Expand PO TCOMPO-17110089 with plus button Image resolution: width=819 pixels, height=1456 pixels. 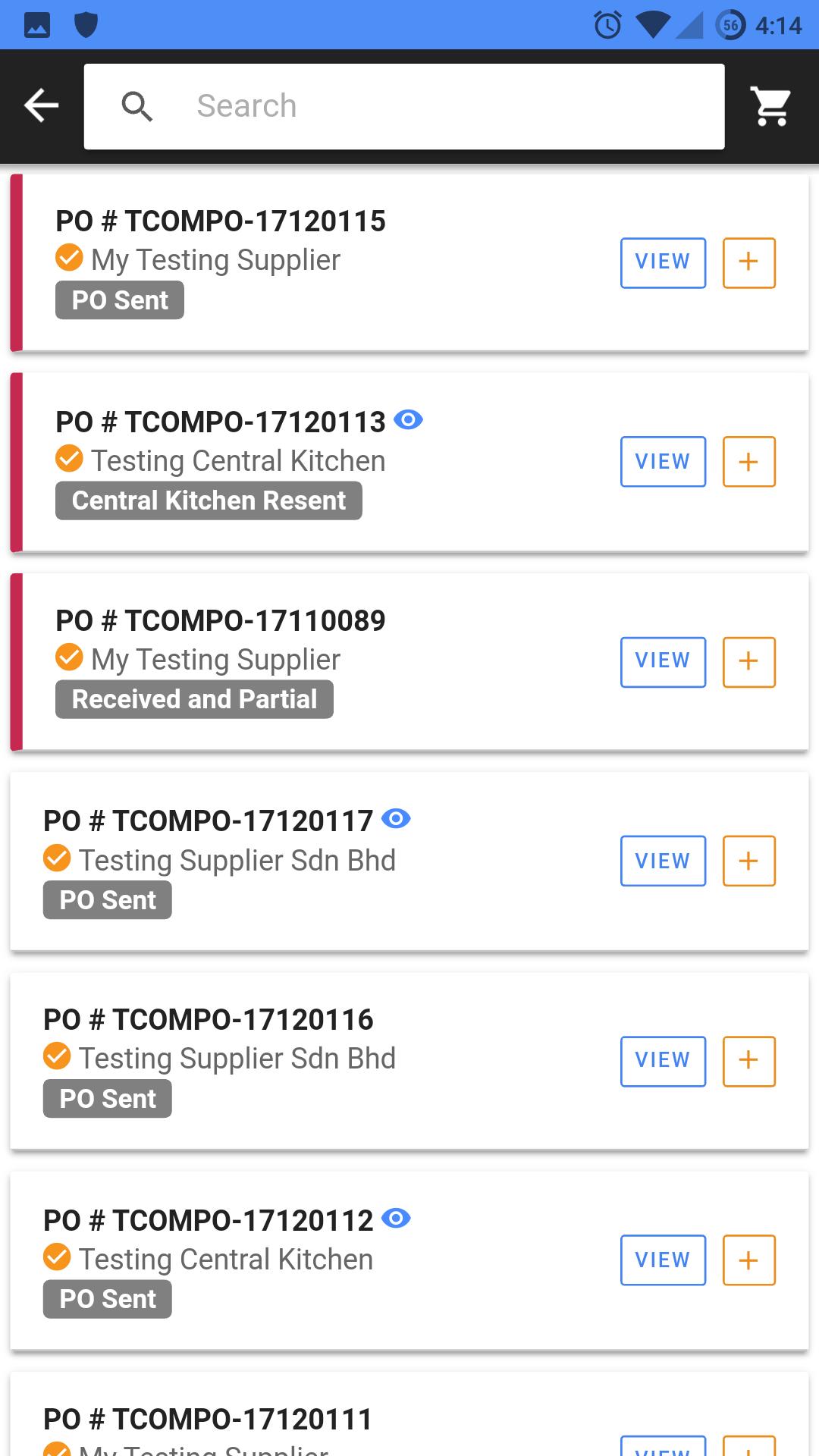pyautogui.click(x=749, y=662)
